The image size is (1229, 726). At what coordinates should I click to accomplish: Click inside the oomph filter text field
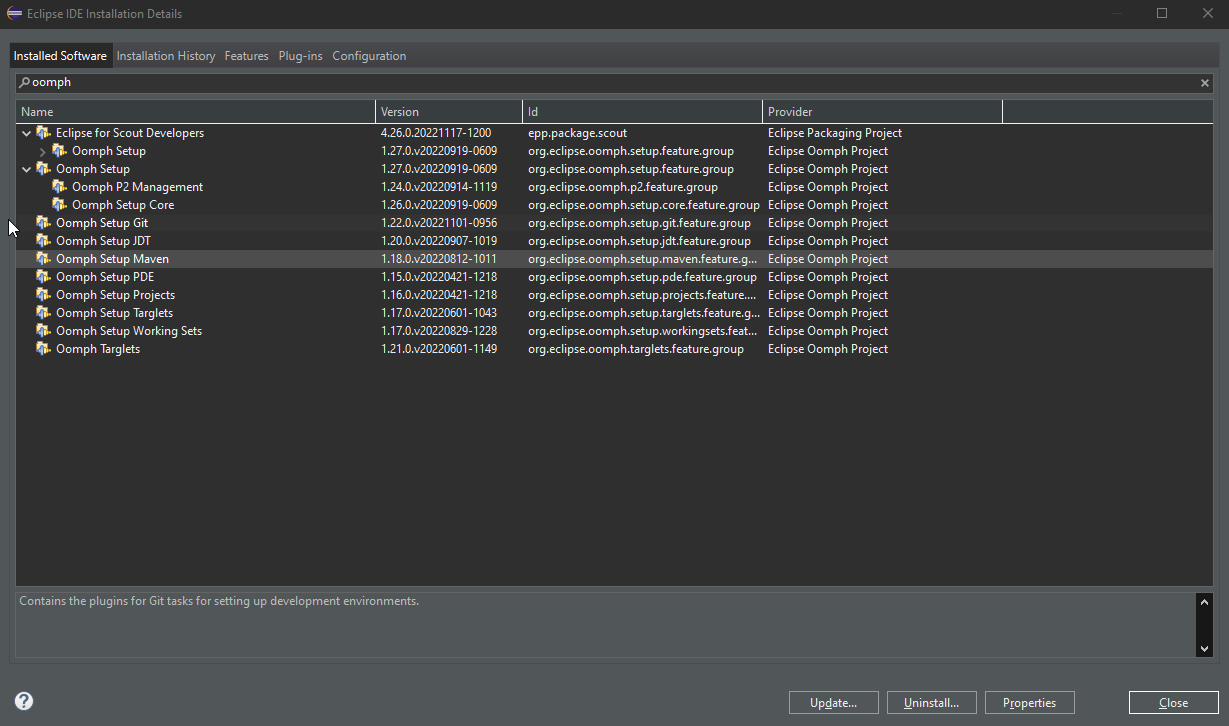(x=614, y=83)
